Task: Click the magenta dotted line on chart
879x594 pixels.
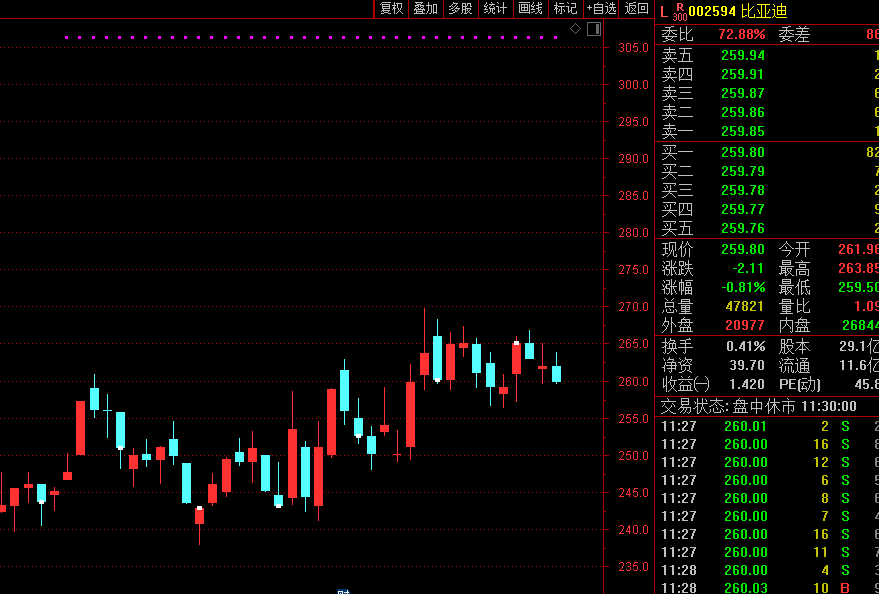Action: tap(311, 38)
